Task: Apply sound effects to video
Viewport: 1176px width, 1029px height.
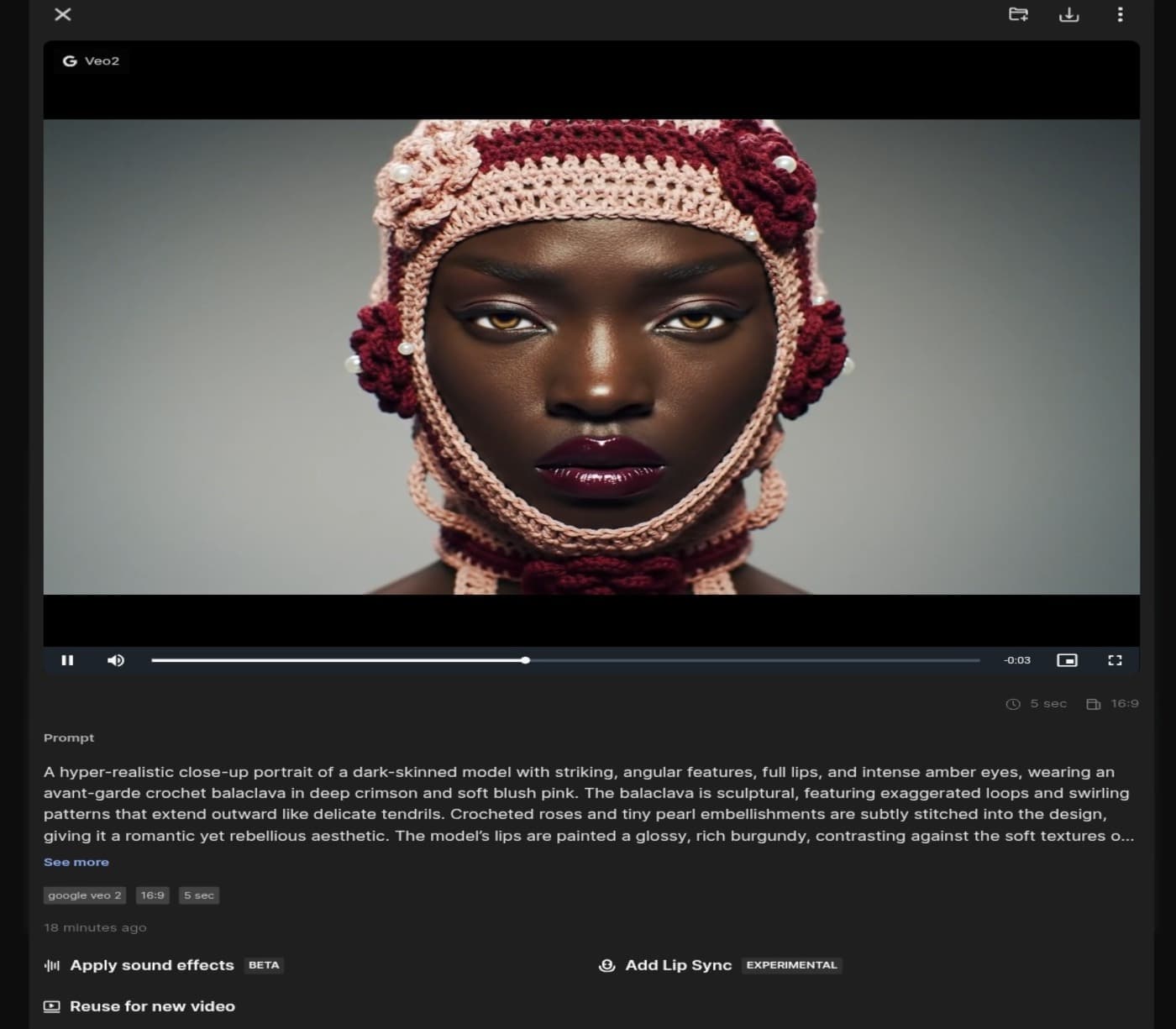Action: 151,965
